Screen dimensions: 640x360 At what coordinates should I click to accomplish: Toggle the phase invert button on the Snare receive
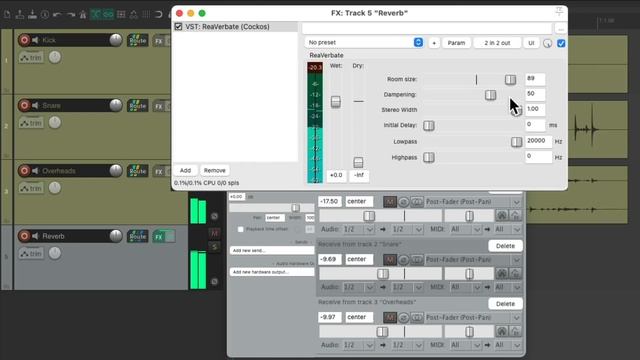click(403, 260)
